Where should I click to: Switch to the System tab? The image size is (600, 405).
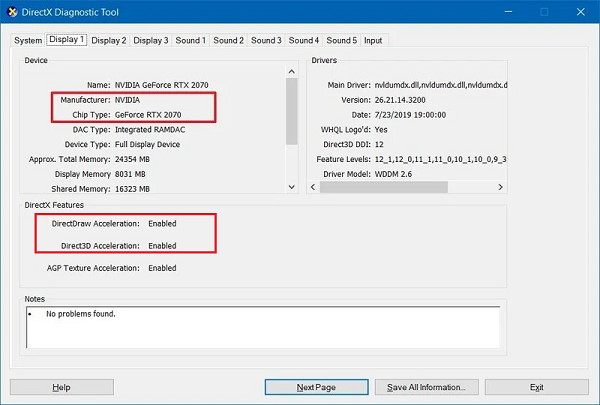point(28,40)
